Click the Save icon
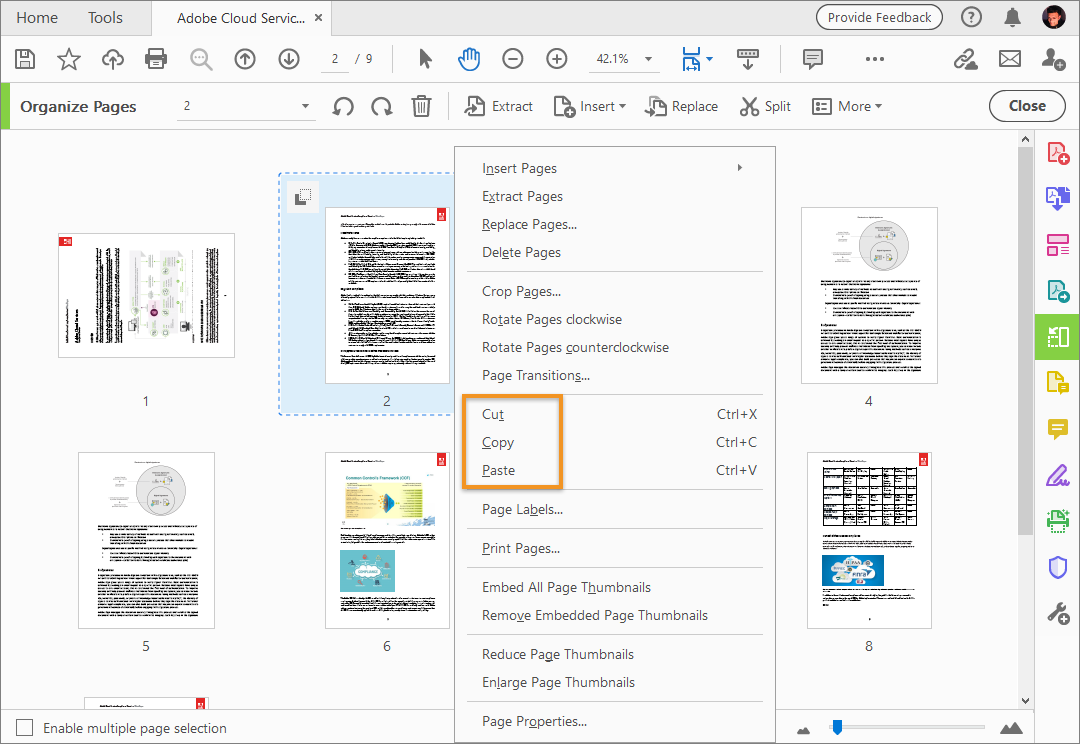Image resolution: width=1080 pixels, height=744 pixels. click(x=25, y=59)
